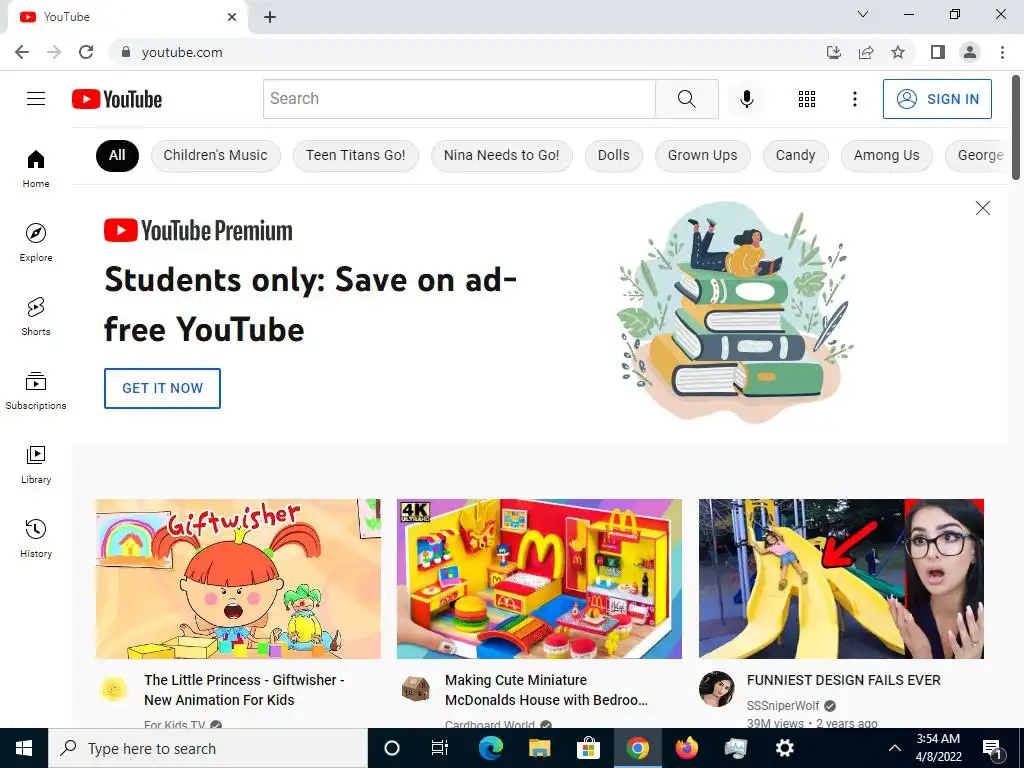Click the YouTube logo
The width and height of the screenshot is (1024, 768).
(117, 99)
